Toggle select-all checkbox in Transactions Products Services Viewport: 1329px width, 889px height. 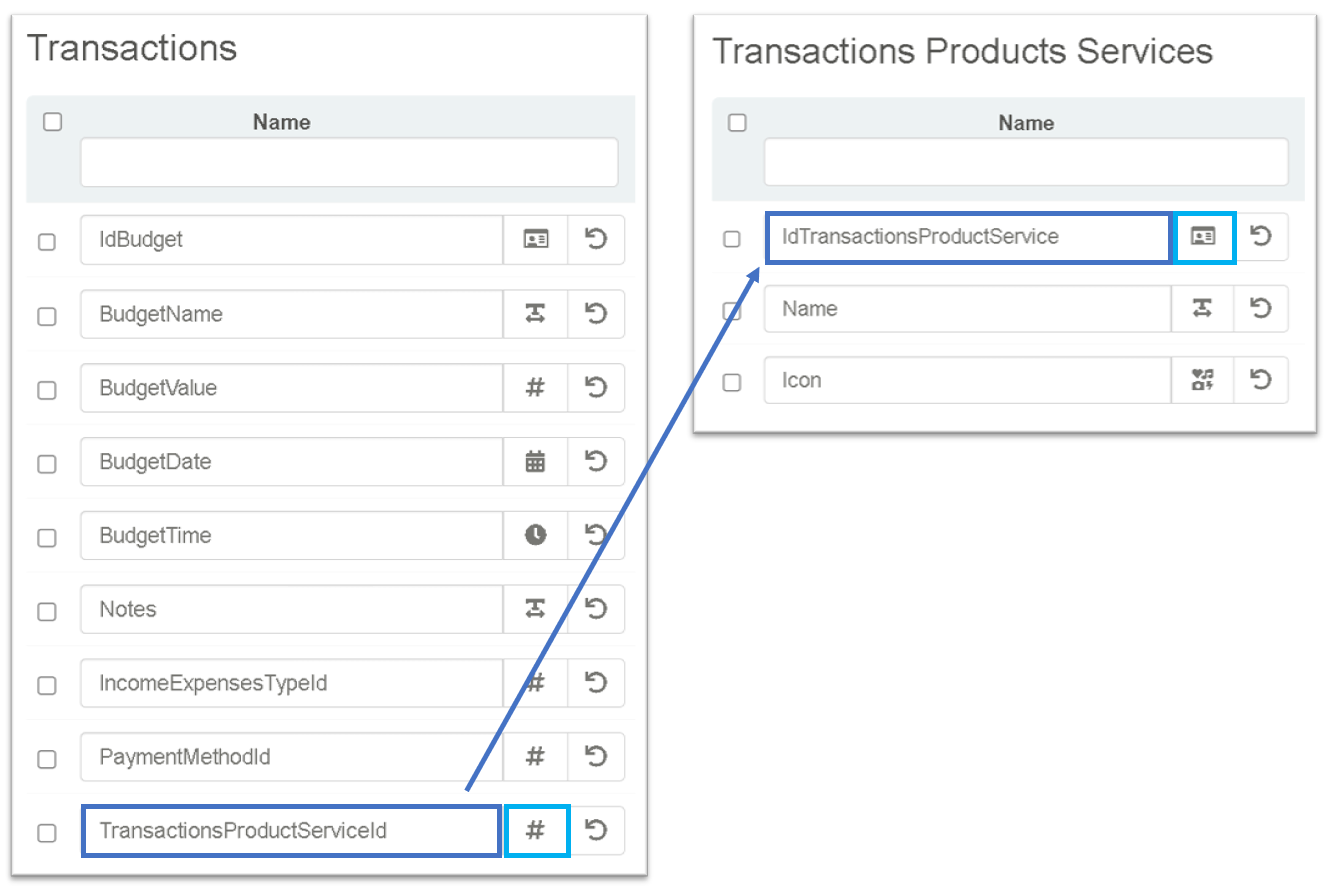pos(737,123)
